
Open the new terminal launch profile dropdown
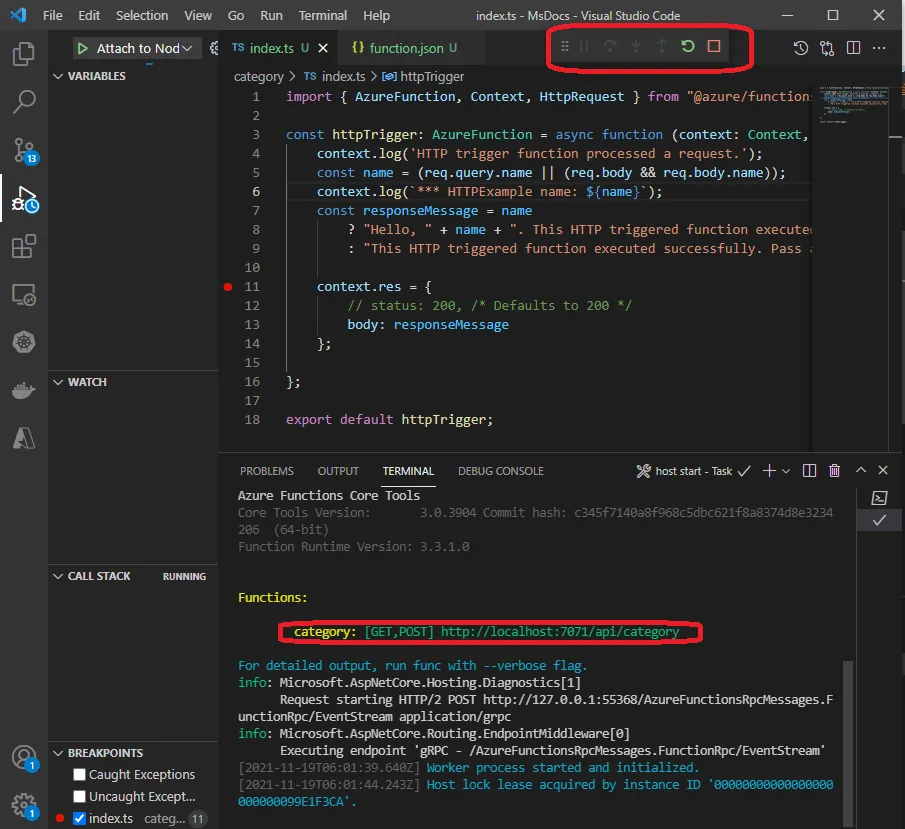tap(786, 471)
